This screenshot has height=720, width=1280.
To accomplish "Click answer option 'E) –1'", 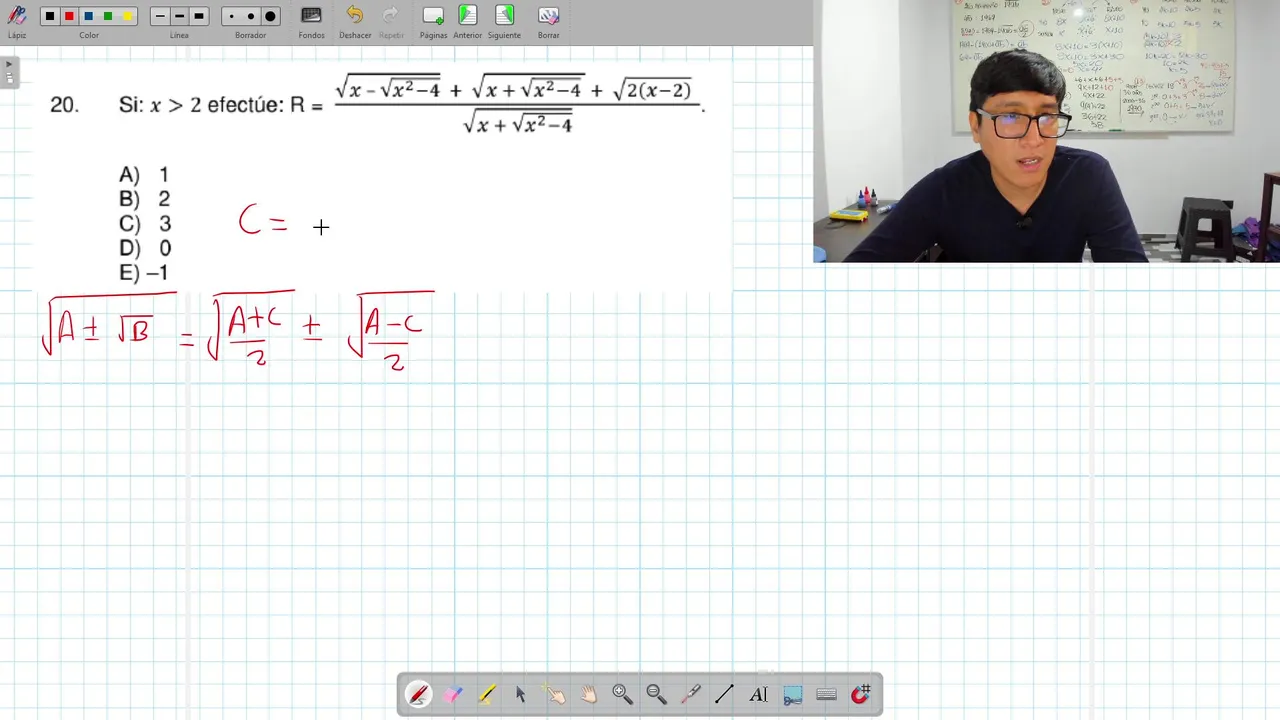I will pos(143,272).
